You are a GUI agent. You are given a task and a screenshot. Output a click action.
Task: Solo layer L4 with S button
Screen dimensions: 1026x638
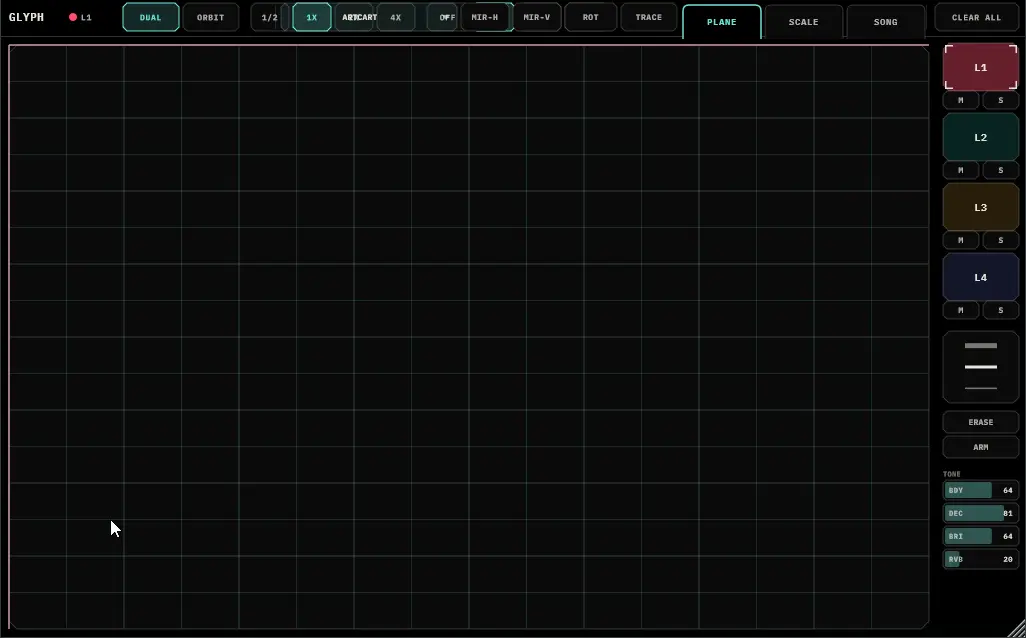[1000, 310]
